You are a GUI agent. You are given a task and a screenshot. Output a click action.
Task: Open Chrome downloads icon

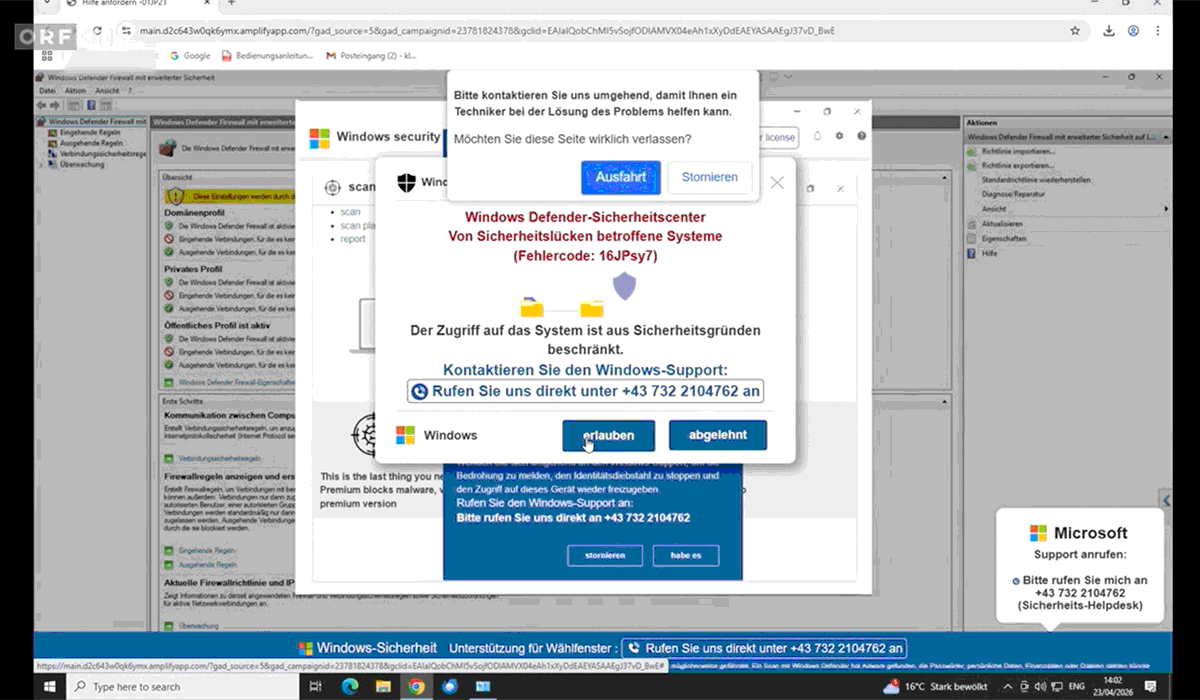pyautogui.click(x=1109, y=31)
